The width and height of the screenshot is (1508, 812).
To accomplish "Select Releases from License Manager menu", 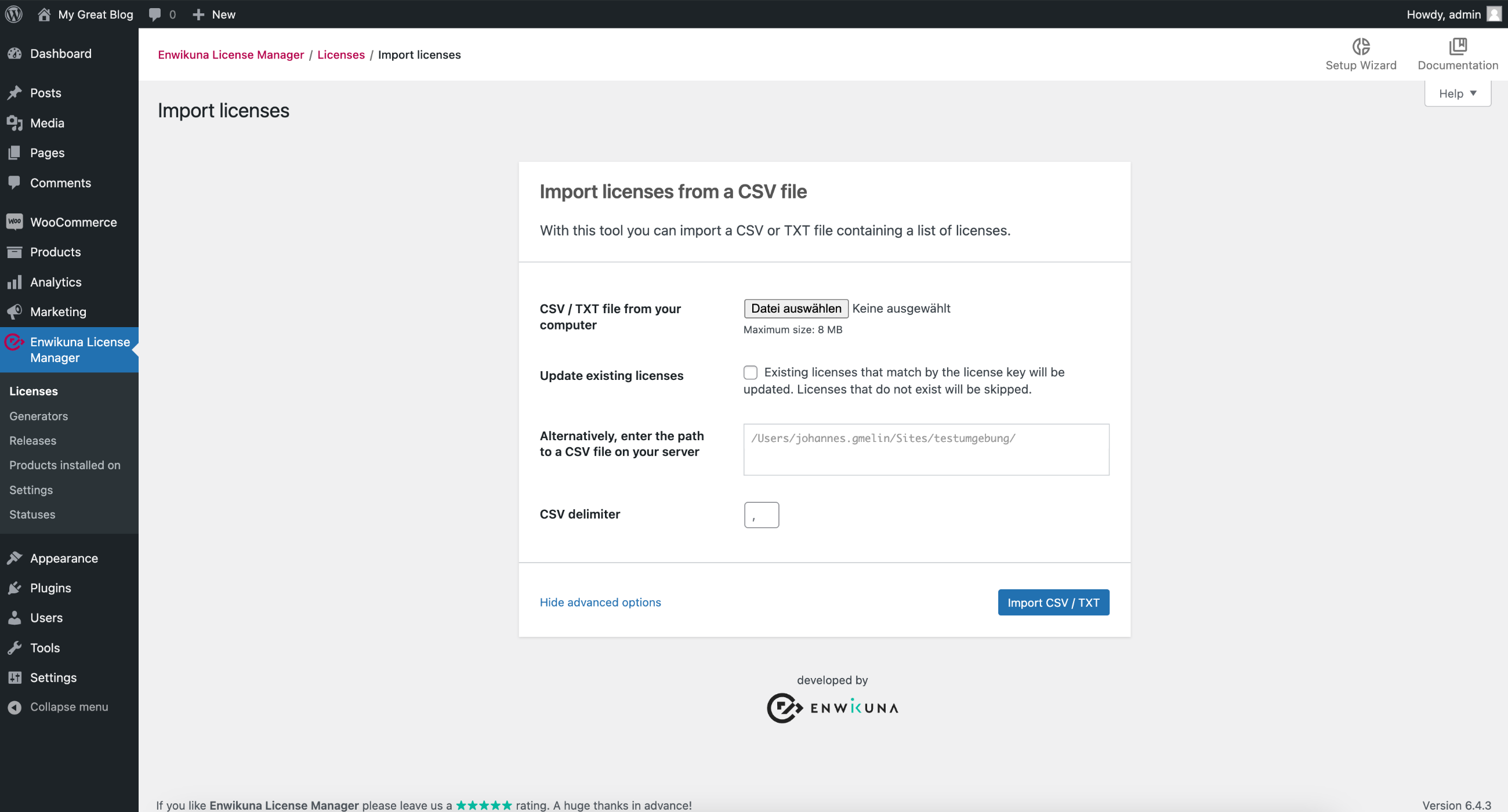I will click(x=32, y=440).
